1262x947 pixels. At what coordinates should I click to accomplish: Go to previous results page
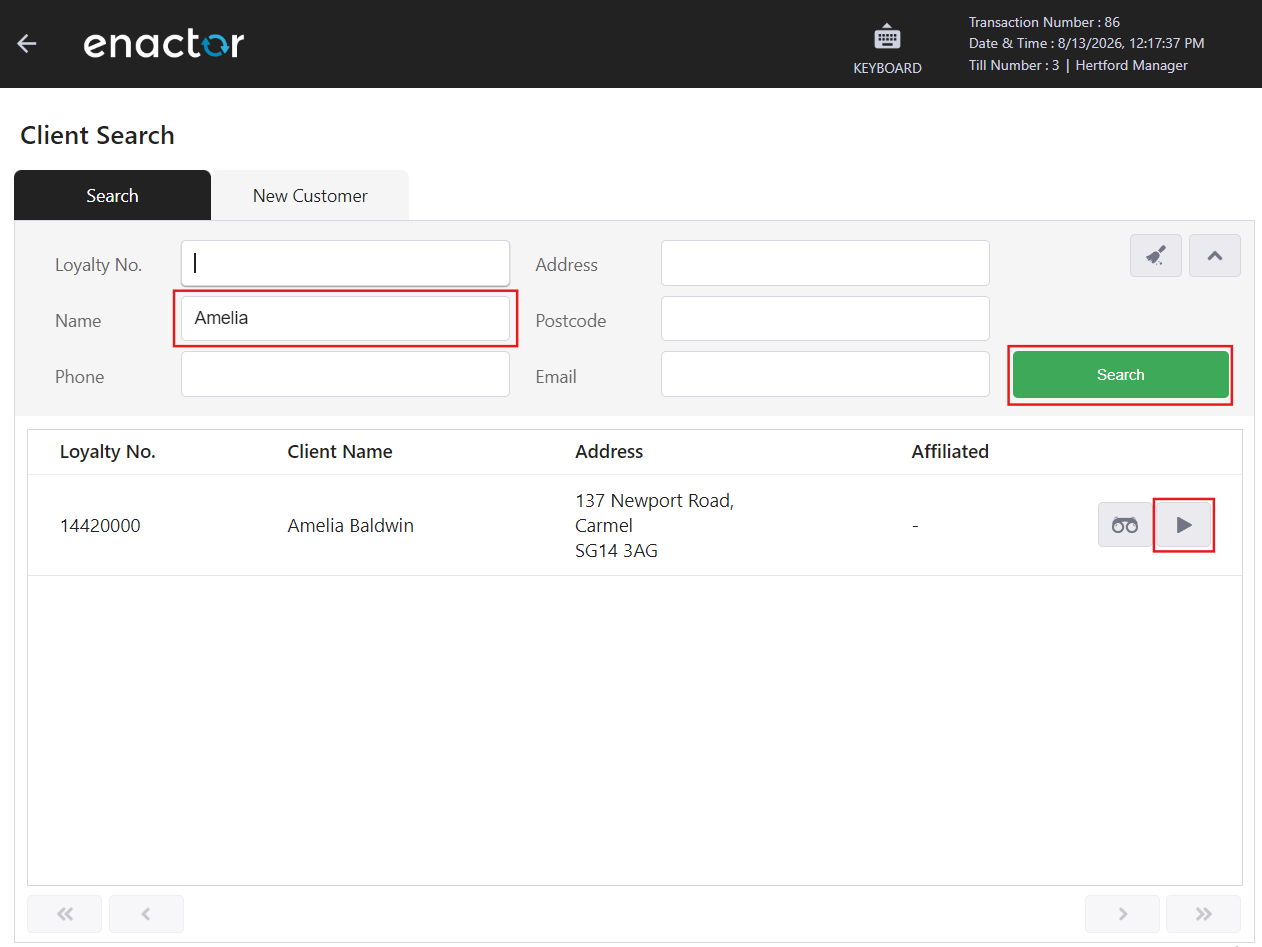click(146, 914)
